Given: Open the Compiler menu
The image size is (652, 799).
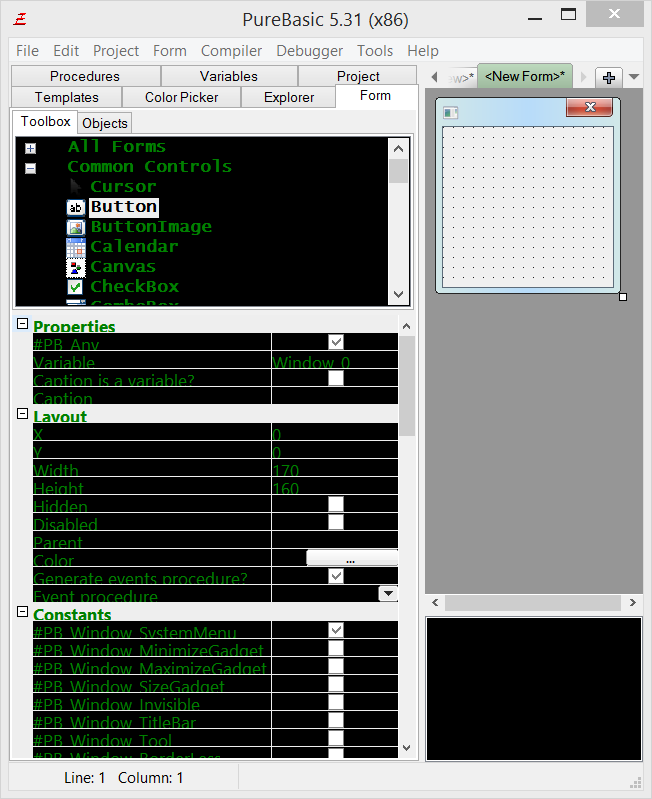Looking at the screenshot, I should (231, 51).
